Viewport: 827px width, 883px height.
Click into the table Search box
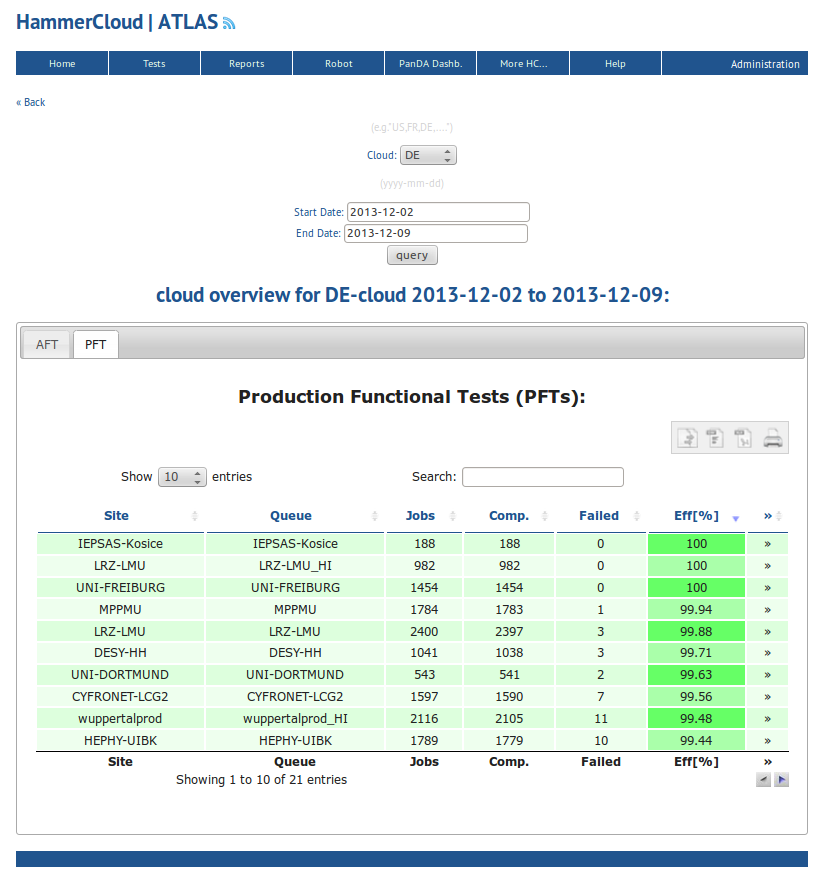tap(542, 477)
